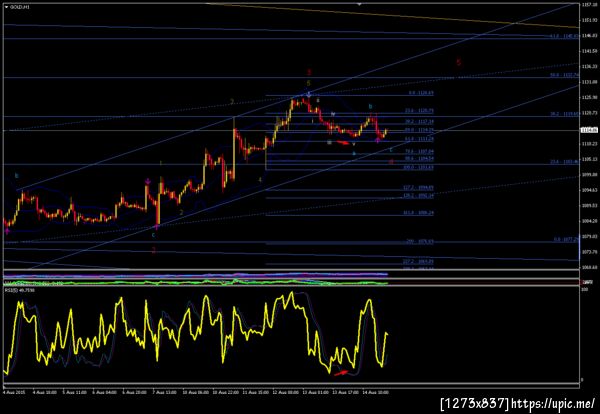Click the 1120.73 price axis value
The width and height of the screenshot is (600, 414).
(x=589, y=113)
